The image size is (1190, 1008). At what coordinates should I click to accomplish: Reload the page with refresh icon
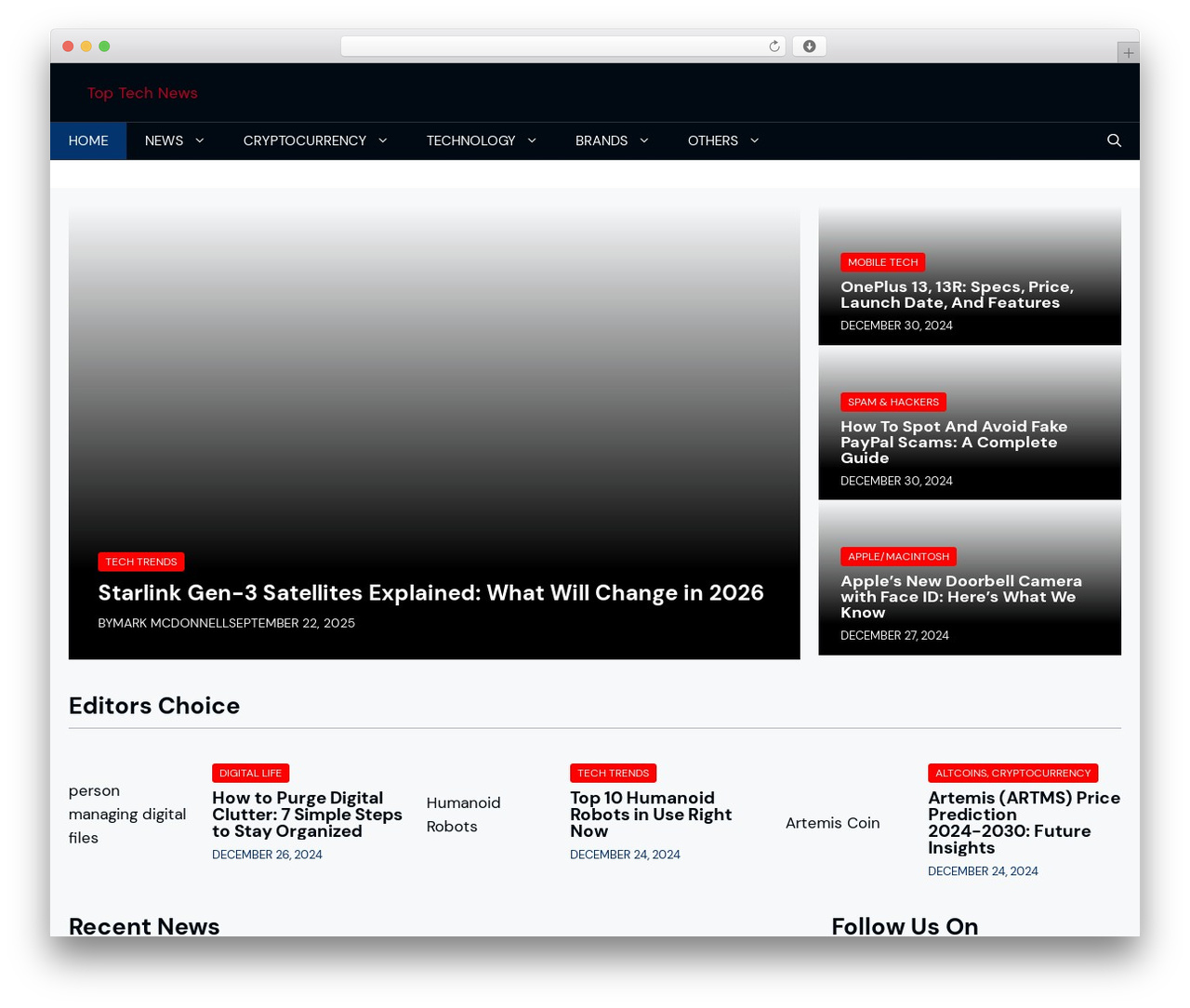[773, 45]
